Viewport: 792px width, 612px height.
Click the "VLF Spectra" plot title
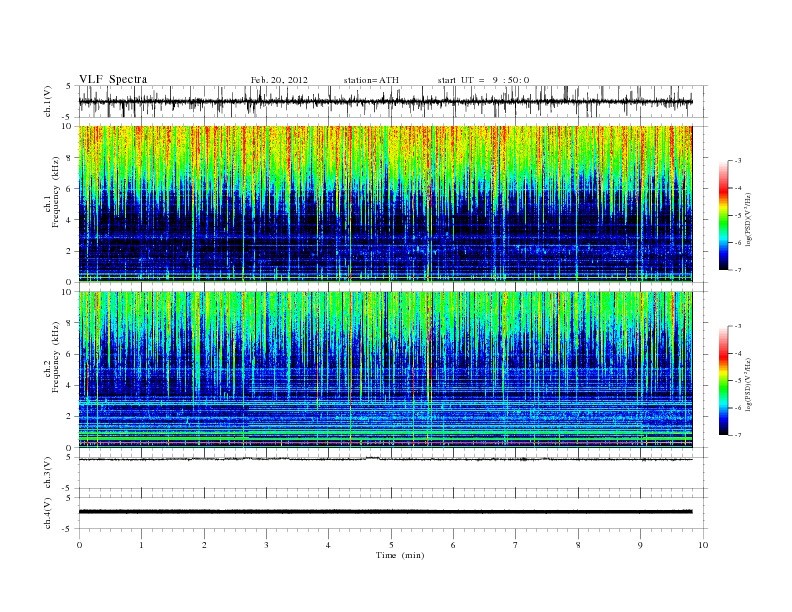[x=113, y=79]
